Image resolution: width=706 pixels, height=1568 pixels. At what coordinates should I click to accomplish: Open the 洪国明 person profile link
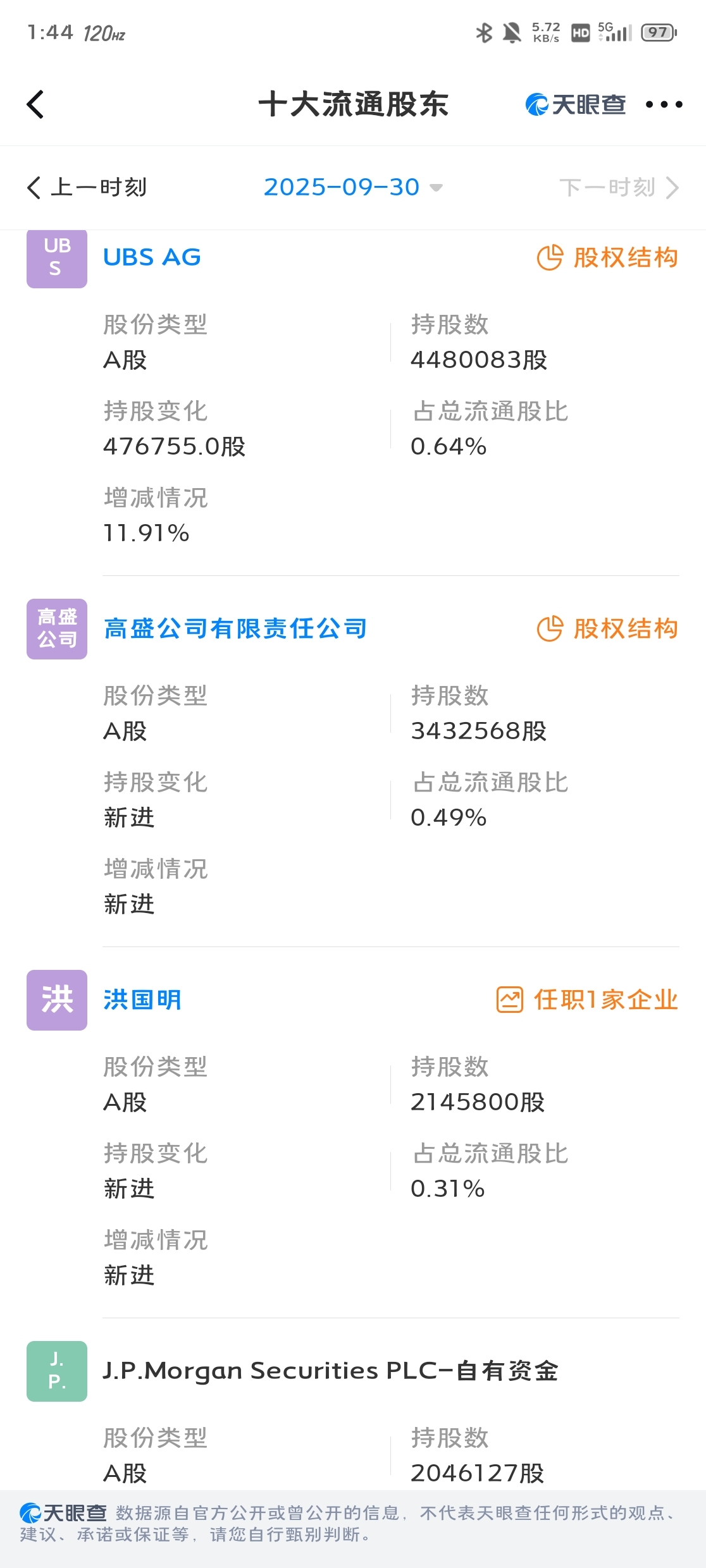point(143,1000)
